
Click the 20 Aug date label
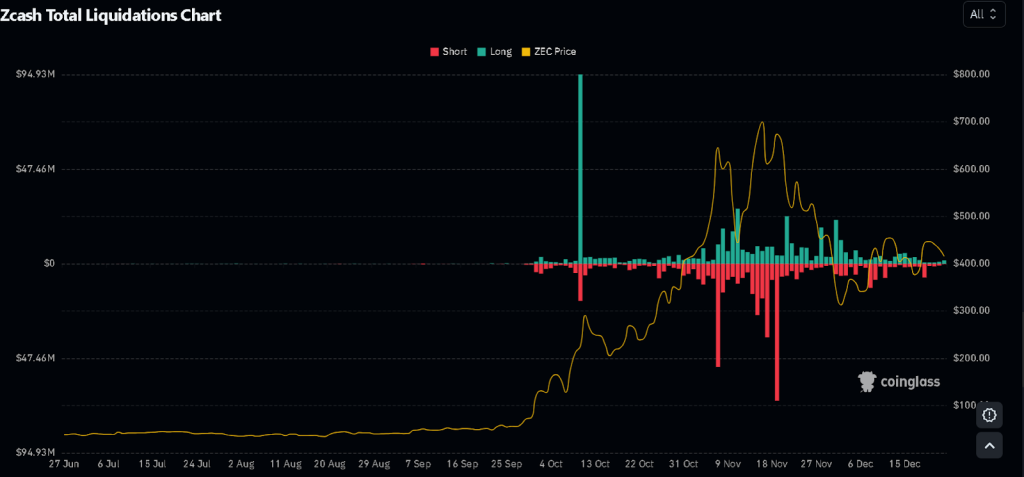coord(329,465)
